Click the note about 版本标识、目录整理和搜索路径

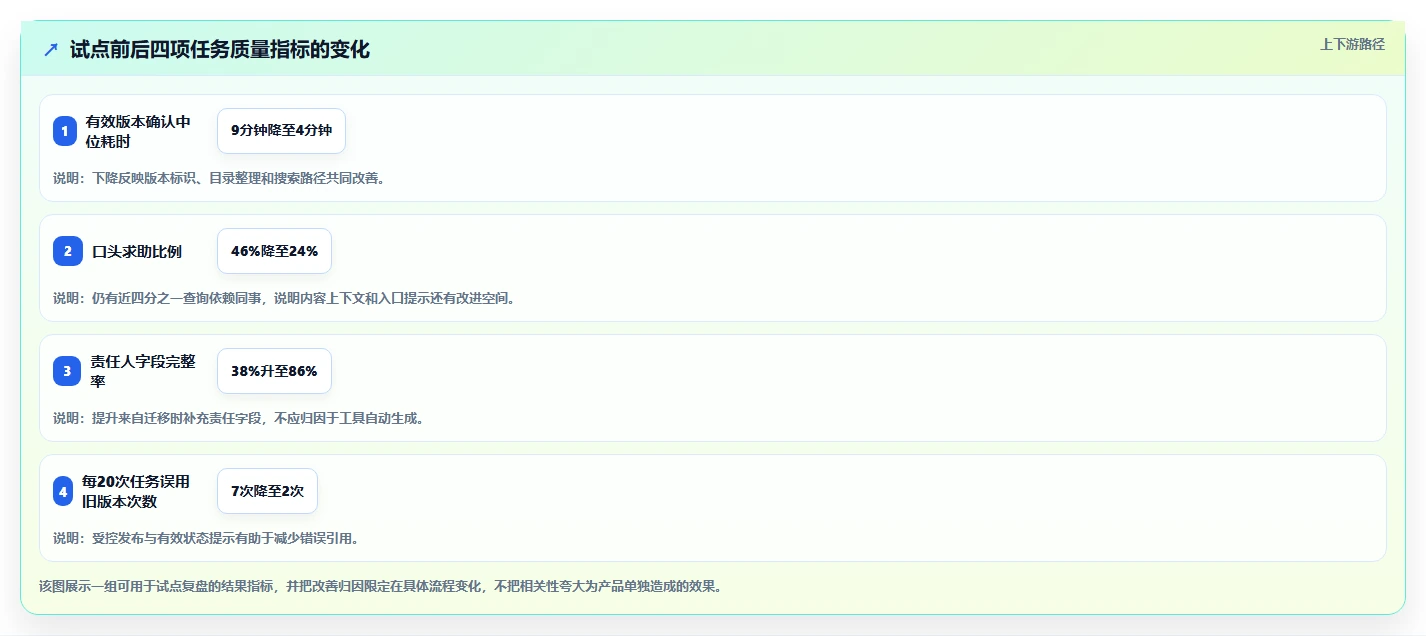pyautogui.click(x=219, y=178)
